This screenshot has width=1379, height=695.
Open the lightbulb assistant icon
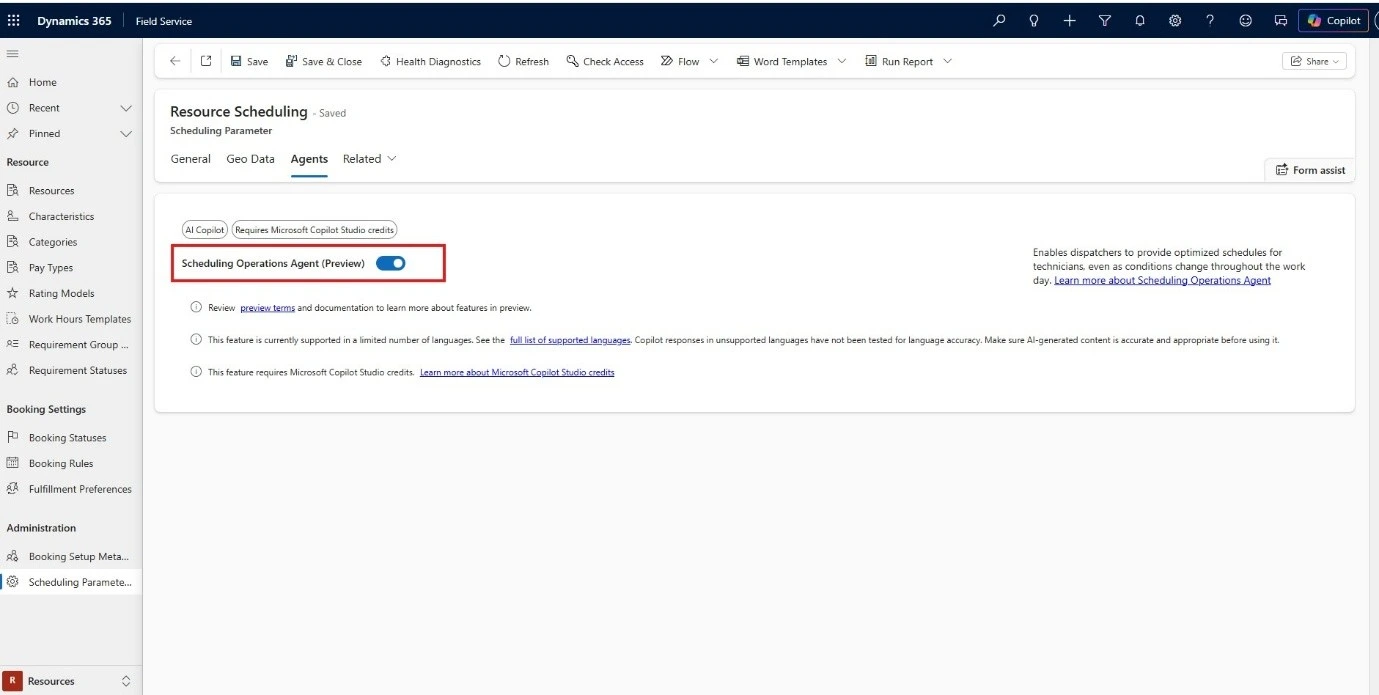coord(1034,20)
